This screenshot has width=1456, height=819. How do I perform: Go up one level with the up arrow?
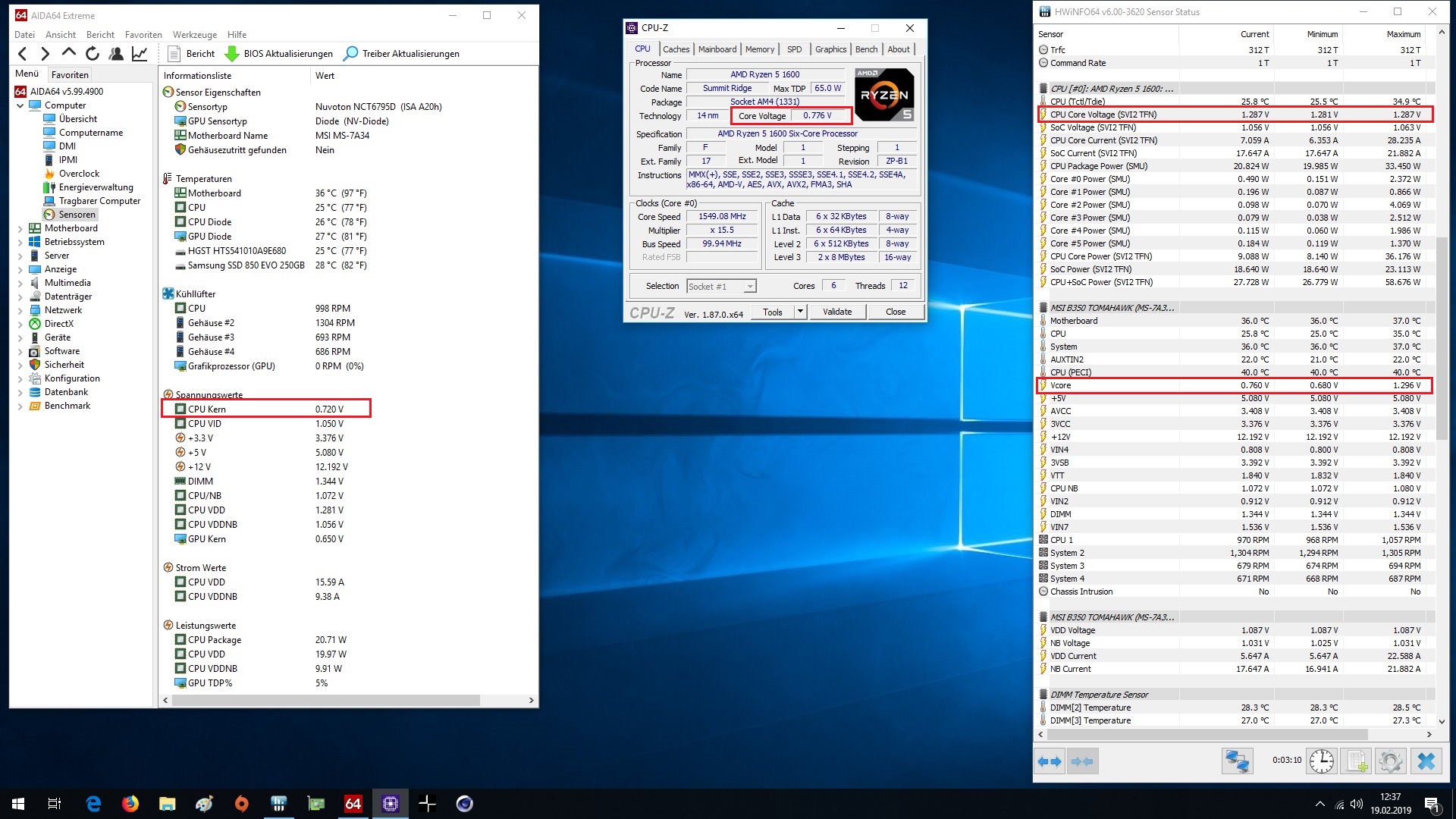[69, 53]
